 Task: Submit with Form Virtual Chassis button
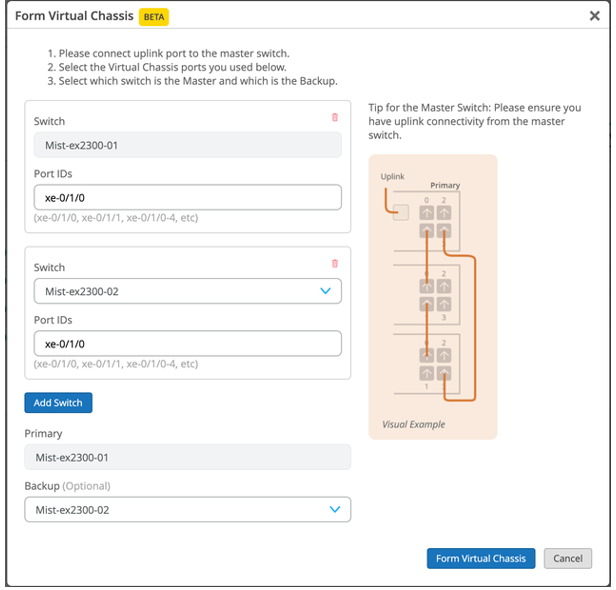click(x=481, y=559)
